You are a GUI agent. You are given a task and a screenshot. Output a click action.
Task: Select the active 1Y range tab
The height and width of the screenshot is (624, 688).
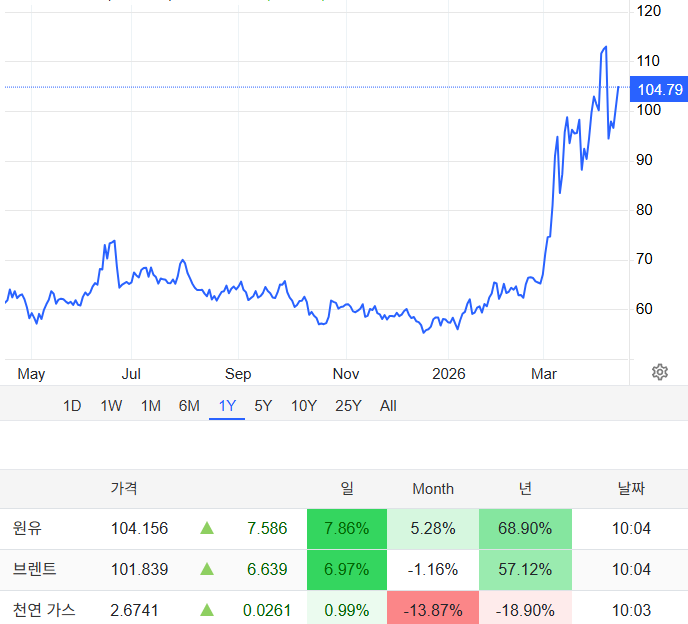point(227,406)
